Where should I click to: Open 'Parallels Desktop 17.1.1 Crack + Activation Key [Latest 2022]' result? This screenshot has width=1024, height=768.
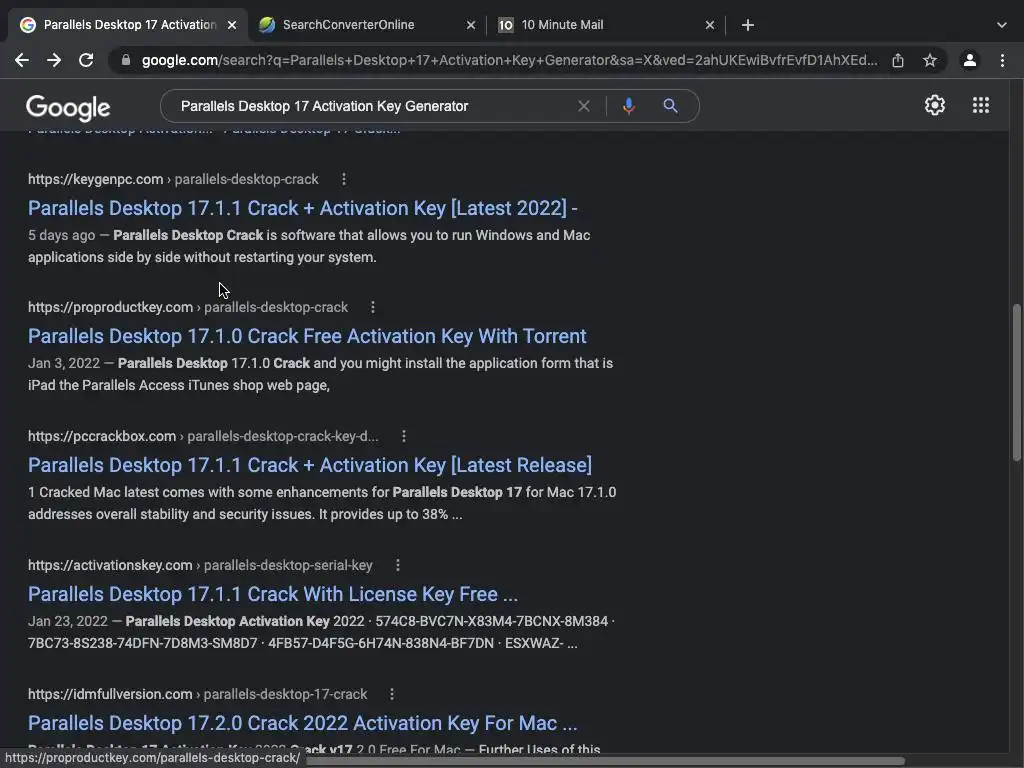(302, 208)
